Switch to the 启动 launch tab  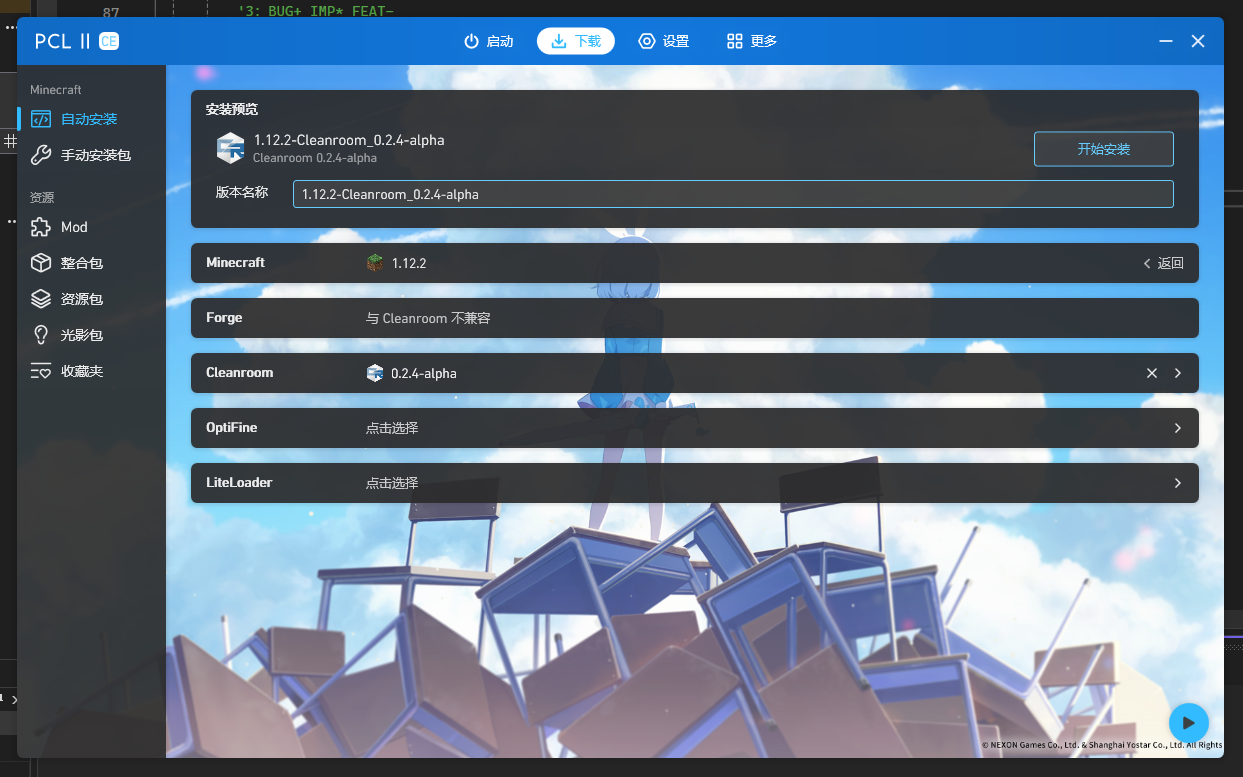(x=488, y=41)
